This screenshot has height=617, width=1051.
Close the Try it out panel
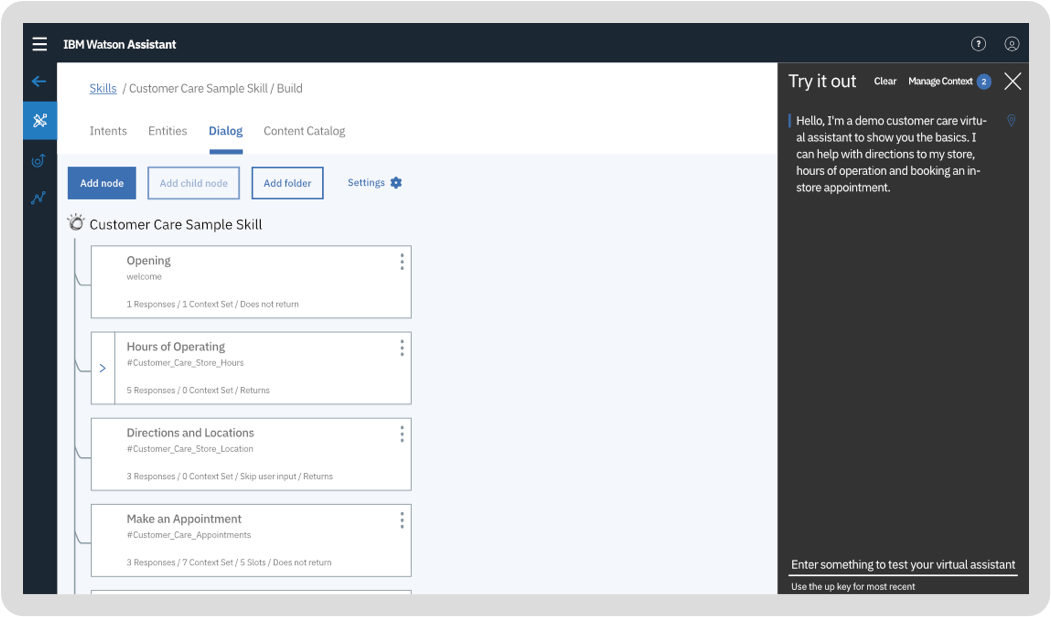coord(1012,82)
